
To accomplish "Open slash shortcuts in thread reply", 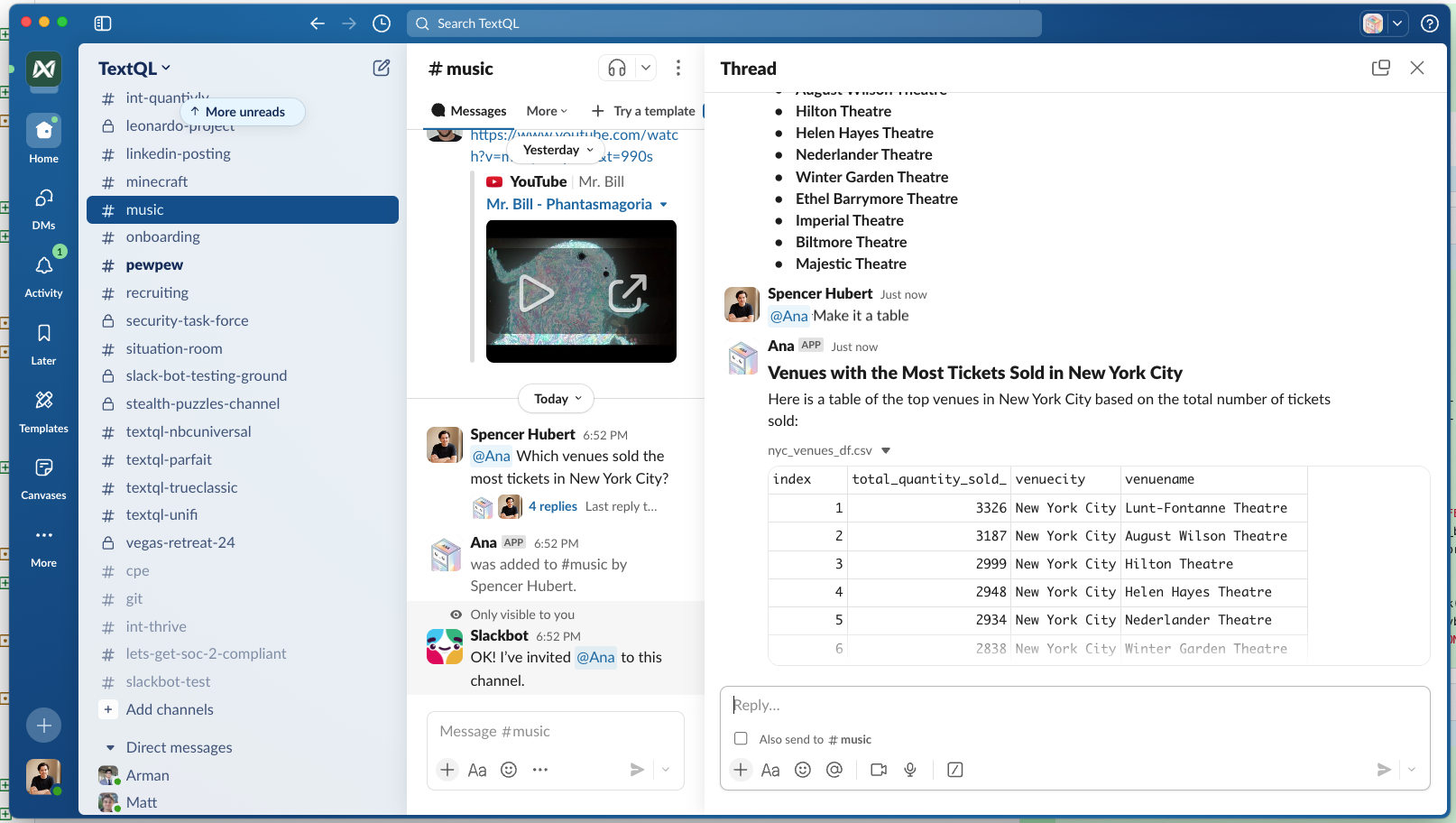I will [x=955, y=770].
